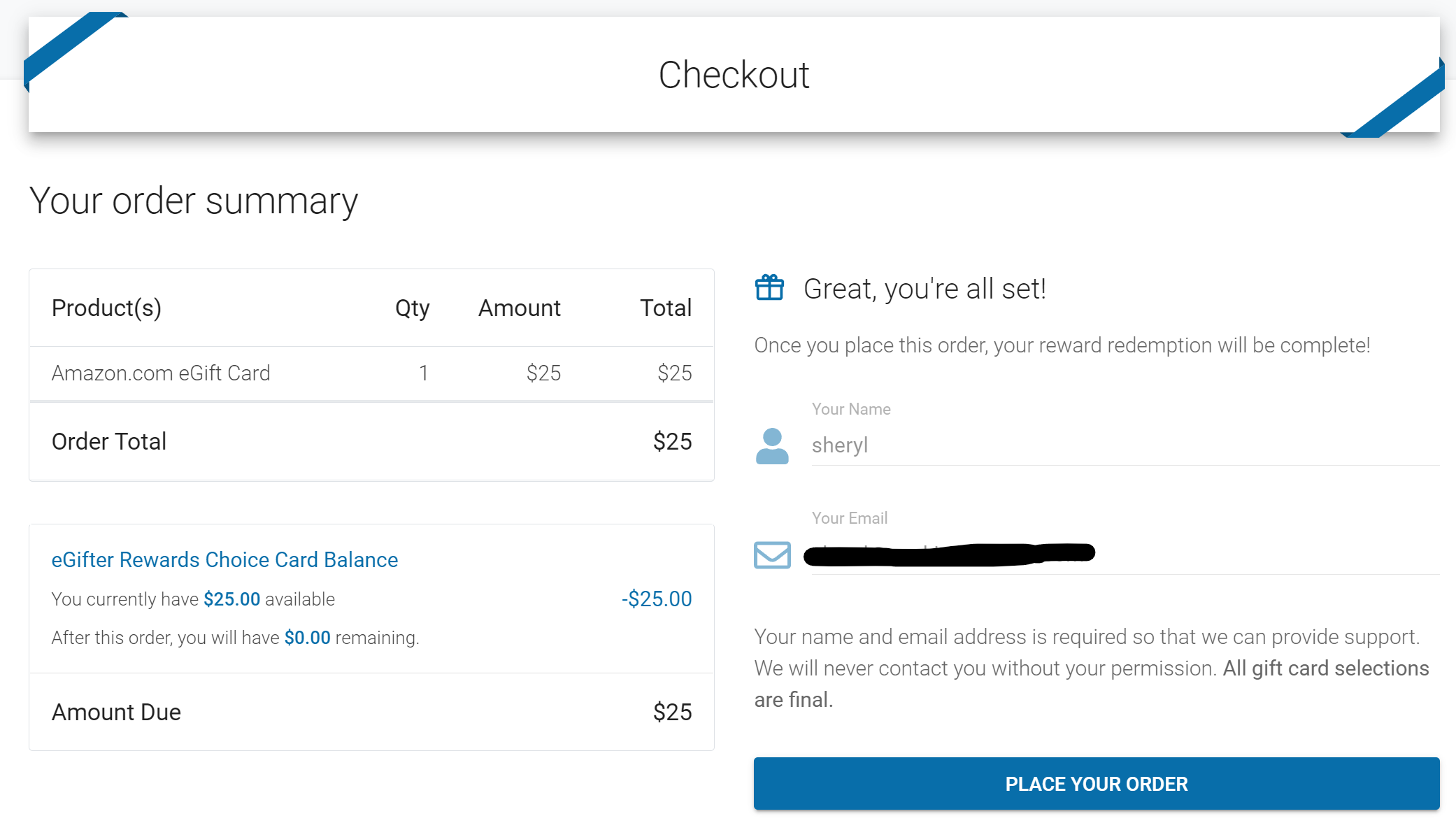Open the eGifter Rewards Choice Card Balance link
This screenshot has width=1456, height=830.
(224, 559)
